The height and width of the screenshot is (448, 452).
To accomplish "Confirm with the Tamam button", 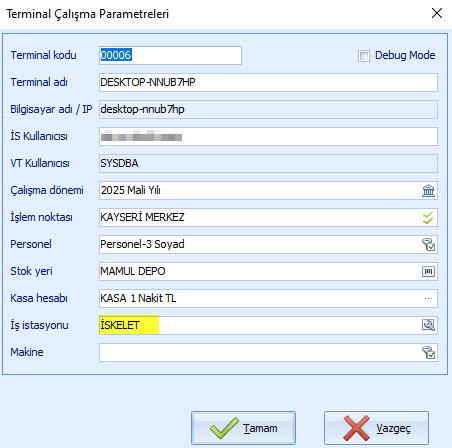I will [243, 428].
